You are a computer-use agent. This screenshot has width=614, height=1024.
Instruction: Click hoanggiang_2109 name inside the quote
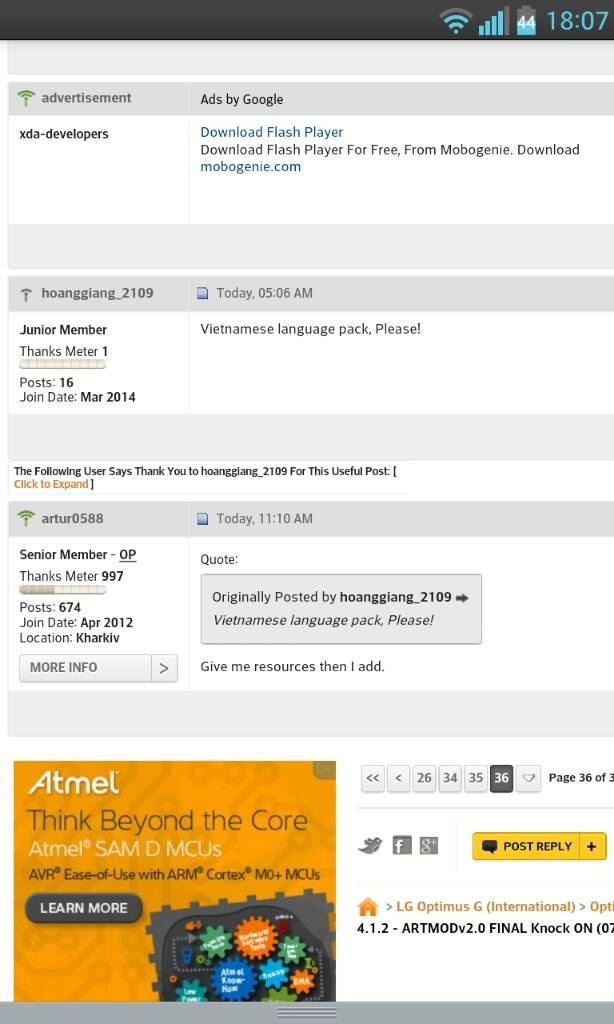point(396,597)
